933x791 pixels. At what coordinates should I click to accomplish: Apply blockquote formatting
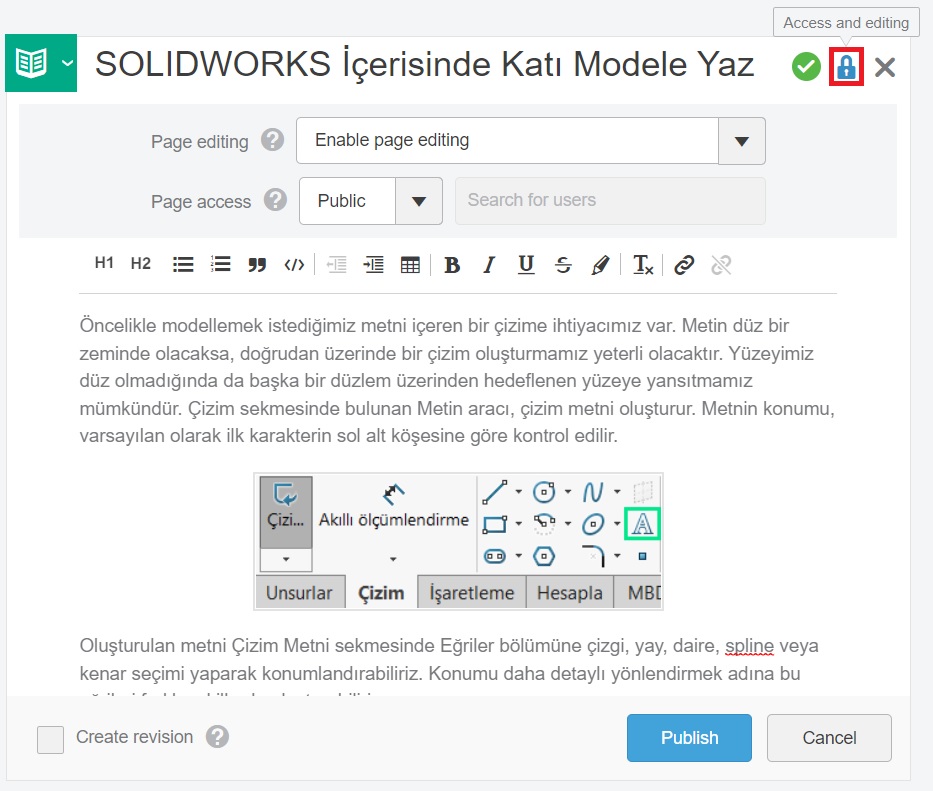coord(257,265)
